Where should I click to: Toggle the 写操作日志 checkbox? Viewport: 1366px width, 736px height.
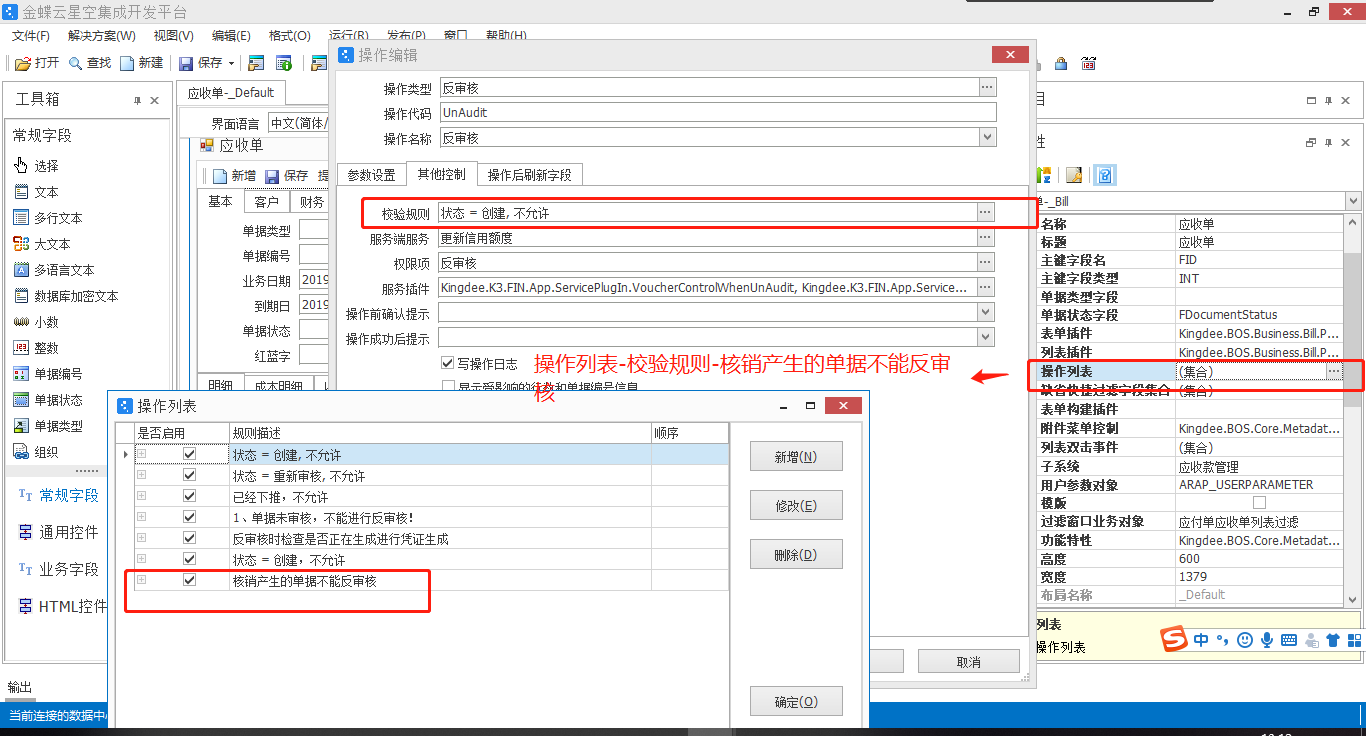point(447,363)
